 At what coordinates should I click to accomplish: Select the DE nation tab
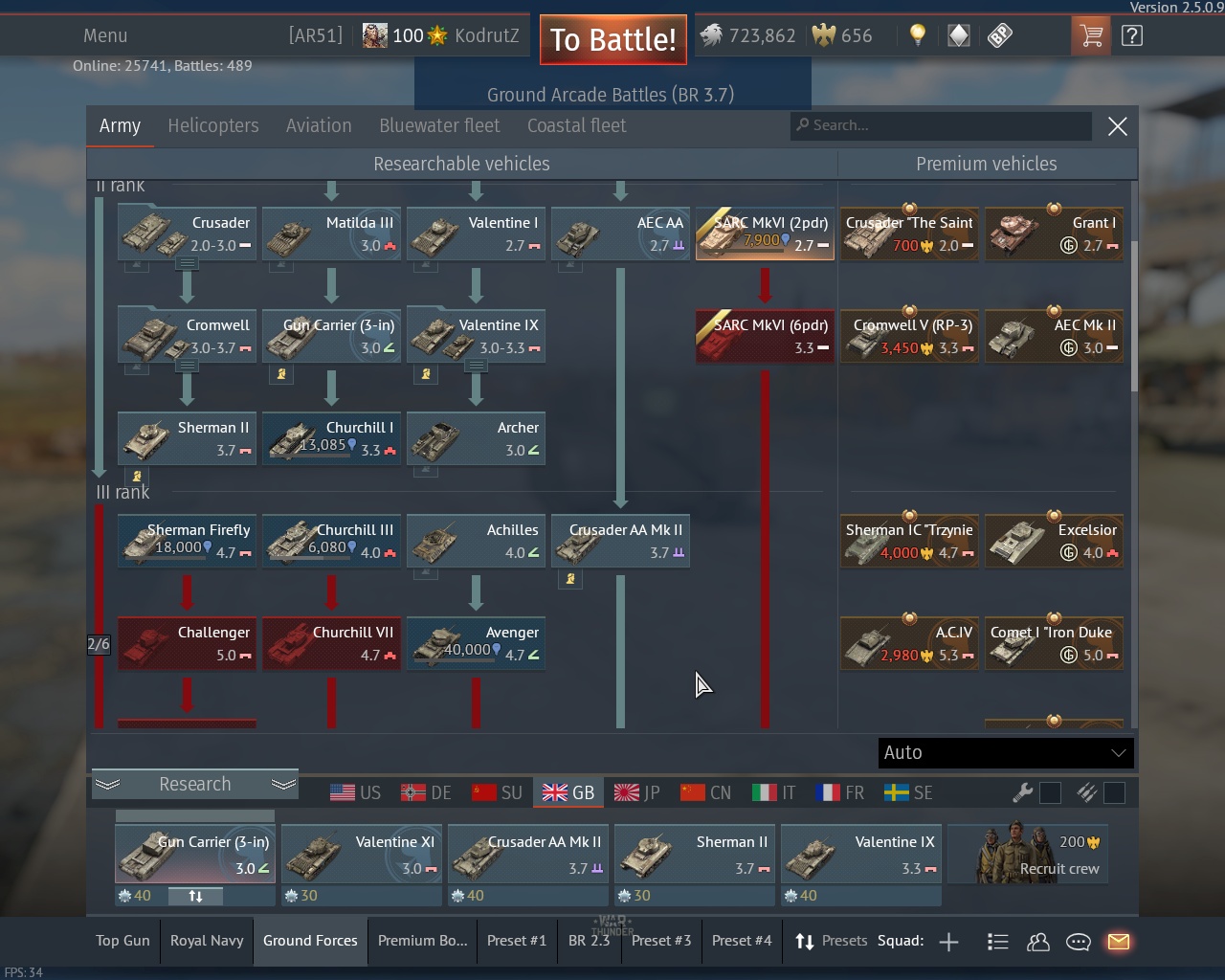[427, 793]
